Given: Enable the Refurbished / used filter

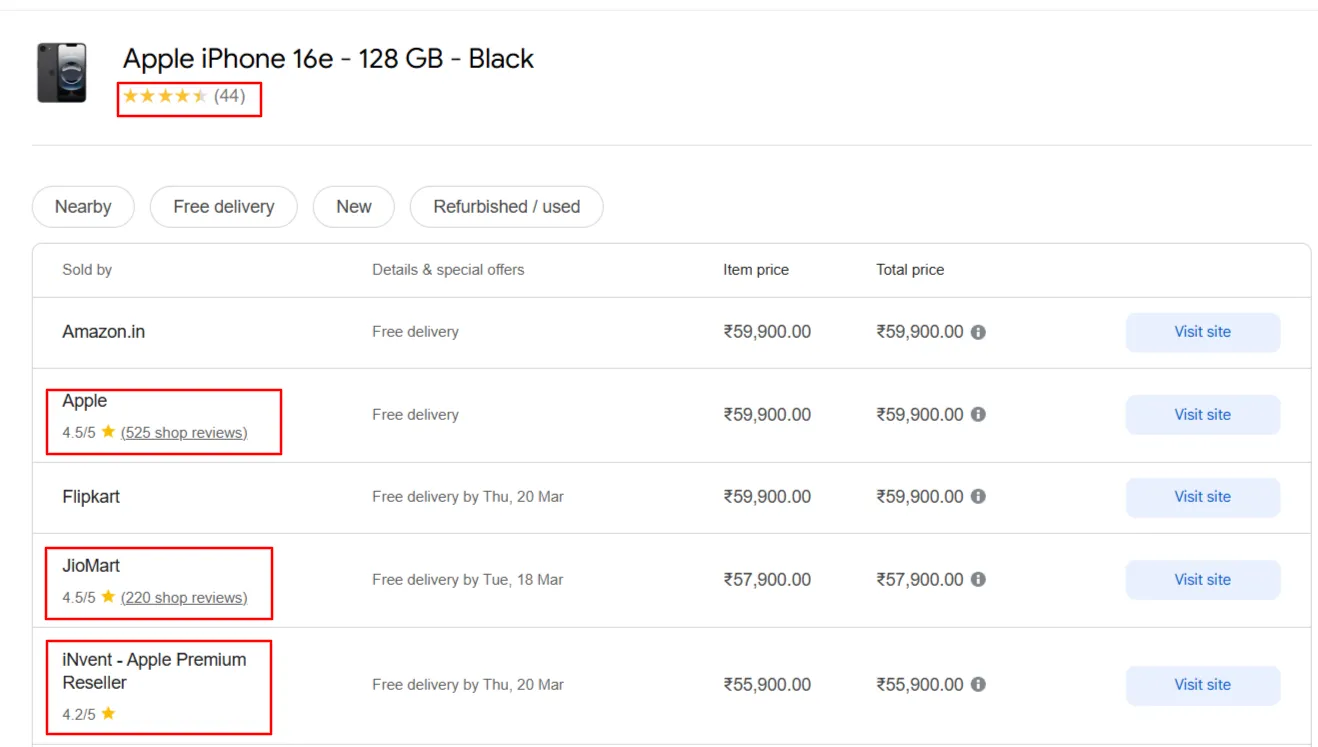Looking at the screenshot, I should (506, 206).
